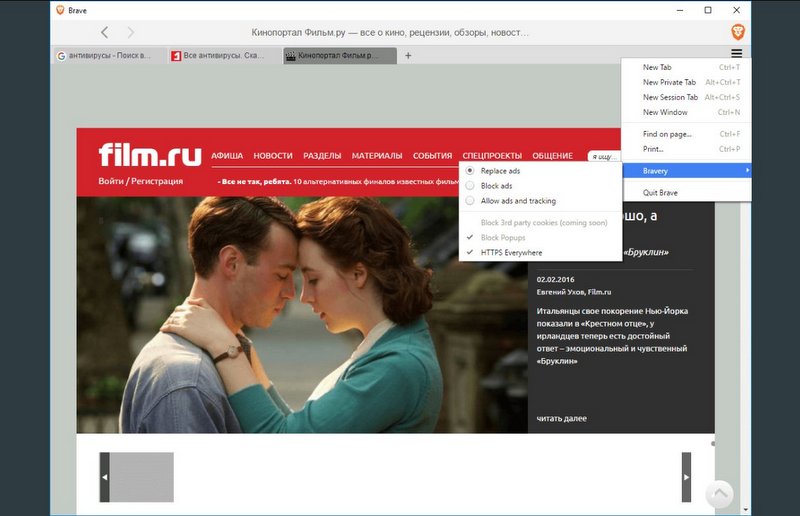
Task: Click article date 02.02.2016
Action: point(555,280)
